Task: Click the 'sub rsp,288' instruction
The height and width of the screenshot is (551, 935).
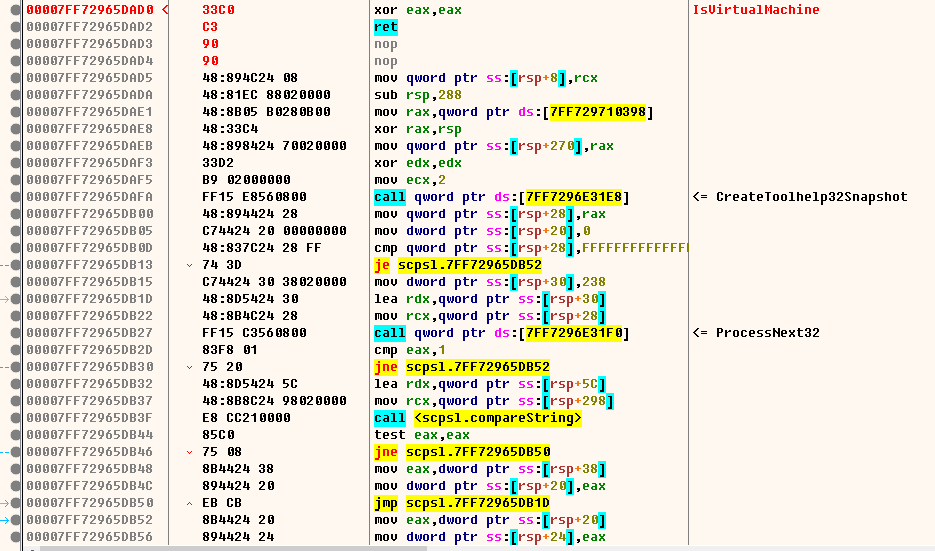Action: (x=417, y=95)
